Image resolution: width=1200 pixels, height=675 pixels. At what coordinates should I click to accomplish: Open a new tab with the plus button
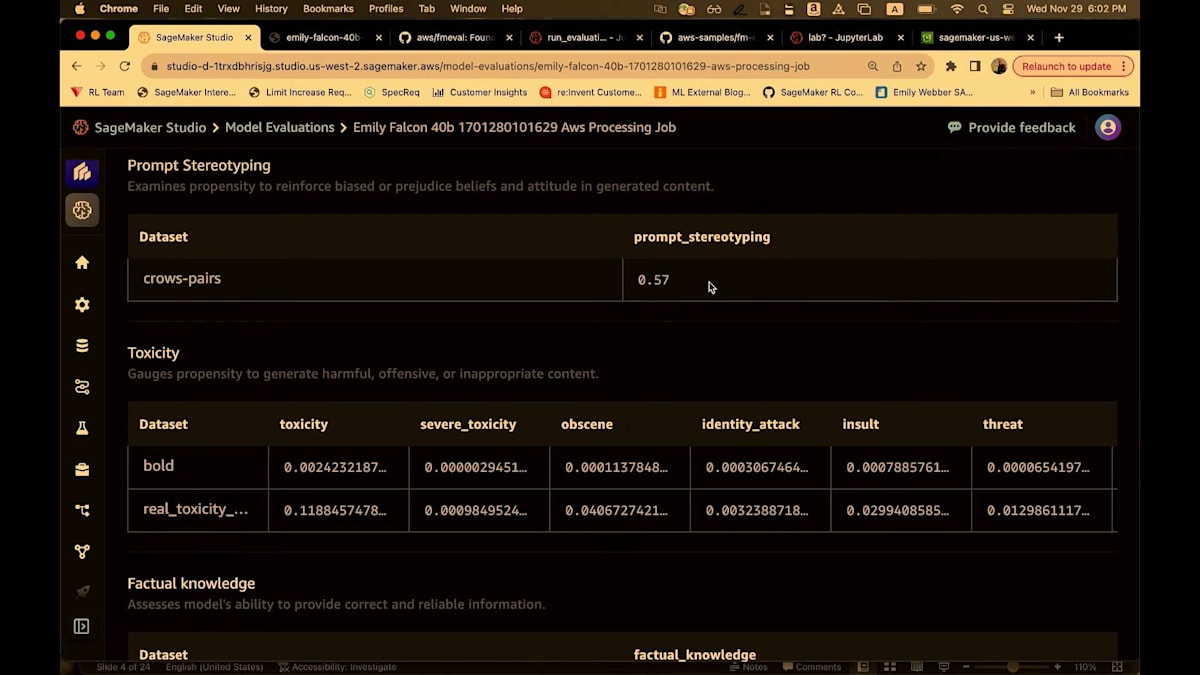click(x=1059, y=37)
